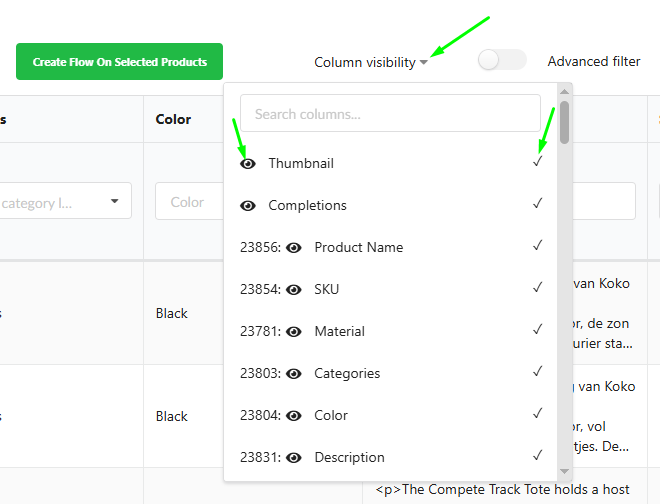Click the eye icon beside Product Name
This screenshot has width=660, height=504.
pos(294,247)
